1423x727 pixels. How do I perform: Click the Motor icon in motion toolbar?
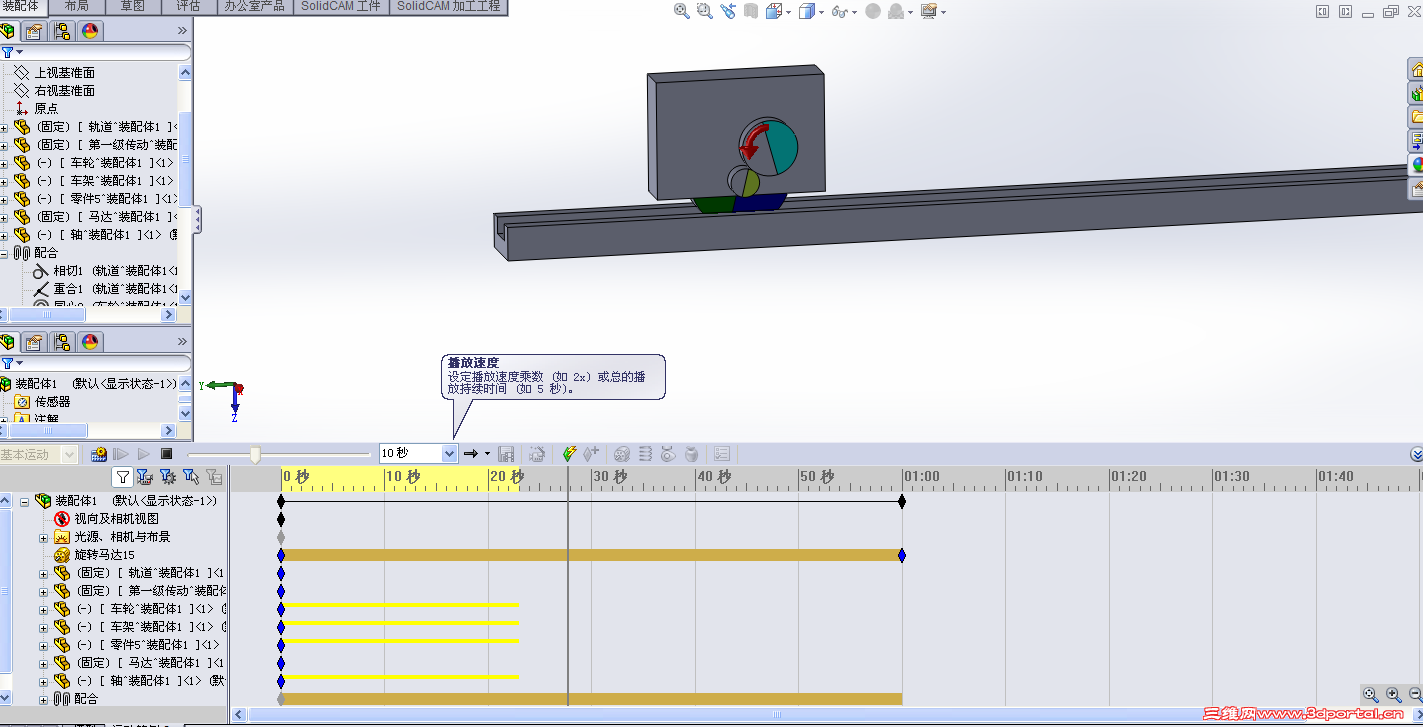click(x=621, y=454)
